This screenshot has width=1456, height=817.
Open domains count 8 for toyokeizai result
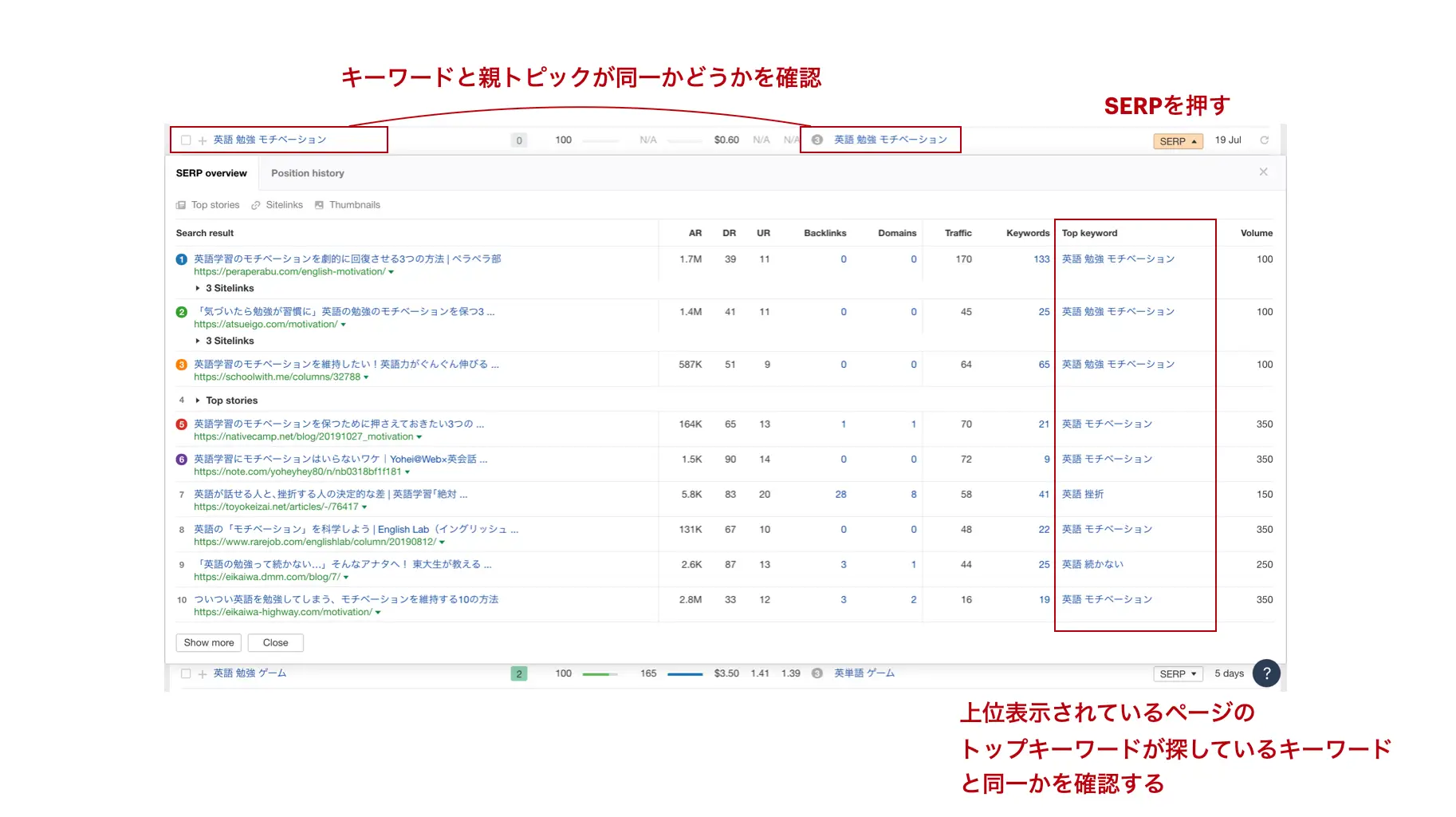click(x=914, y=495)
